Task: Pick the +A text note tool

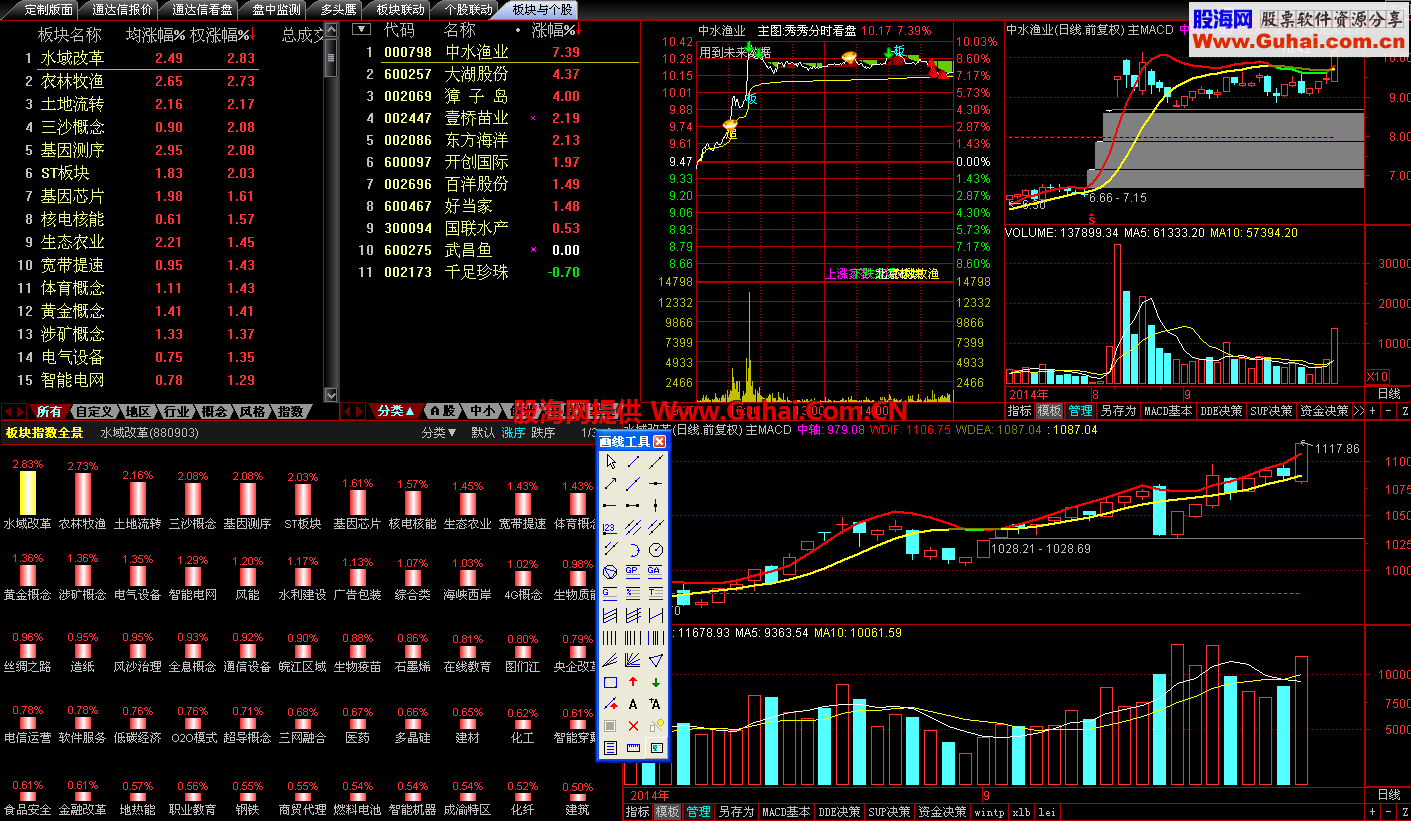Action: (x=656, y=703)
